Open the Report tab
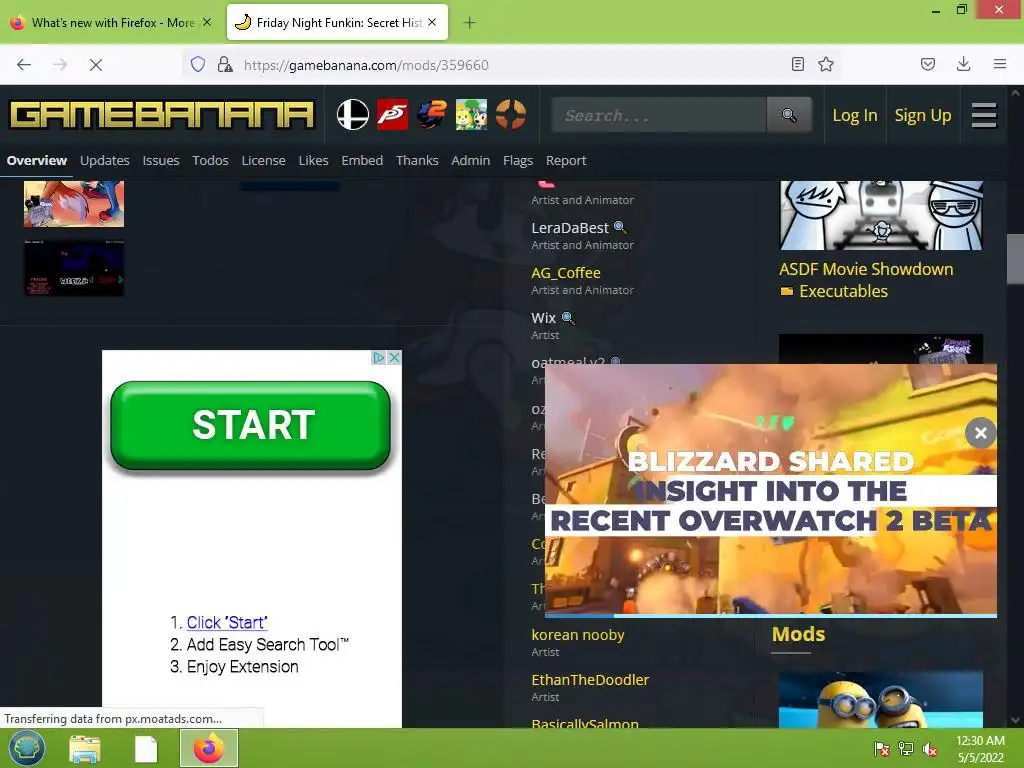The height and width of the screenshot is (768, 1024). [x=566, y=161]
